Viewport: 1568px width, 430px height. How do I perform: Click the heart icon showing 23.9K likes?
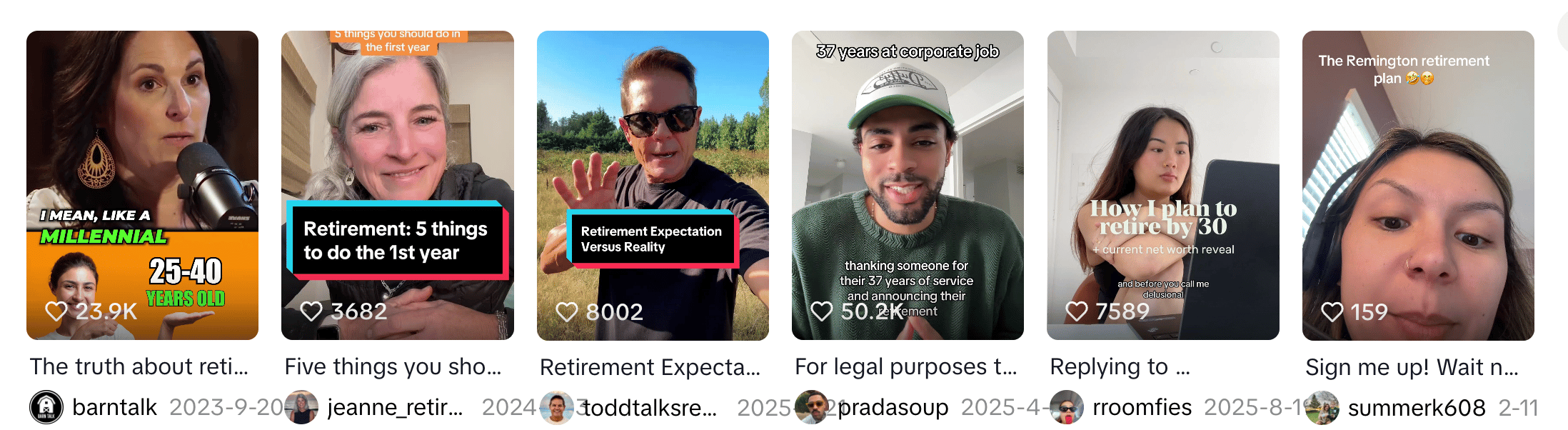pyautogui.click(x=56, y=311)
